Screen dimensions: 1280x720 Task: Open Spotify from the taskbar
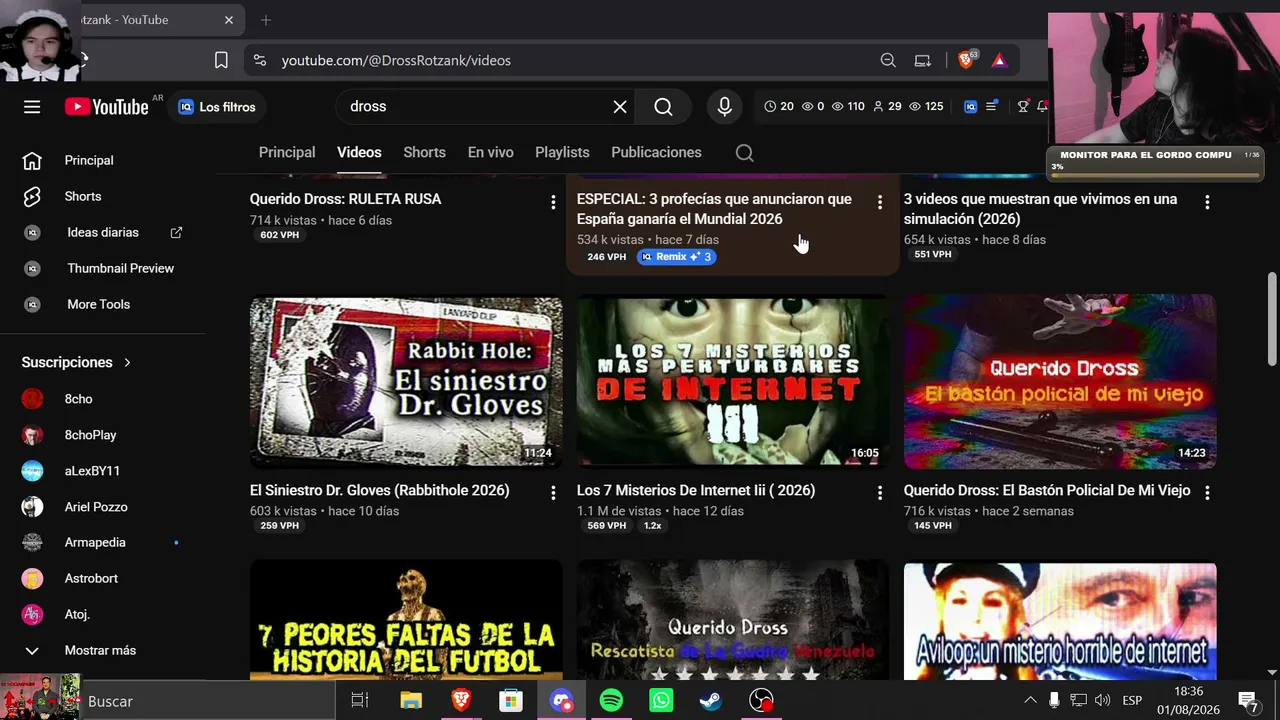tap(611, 701)
